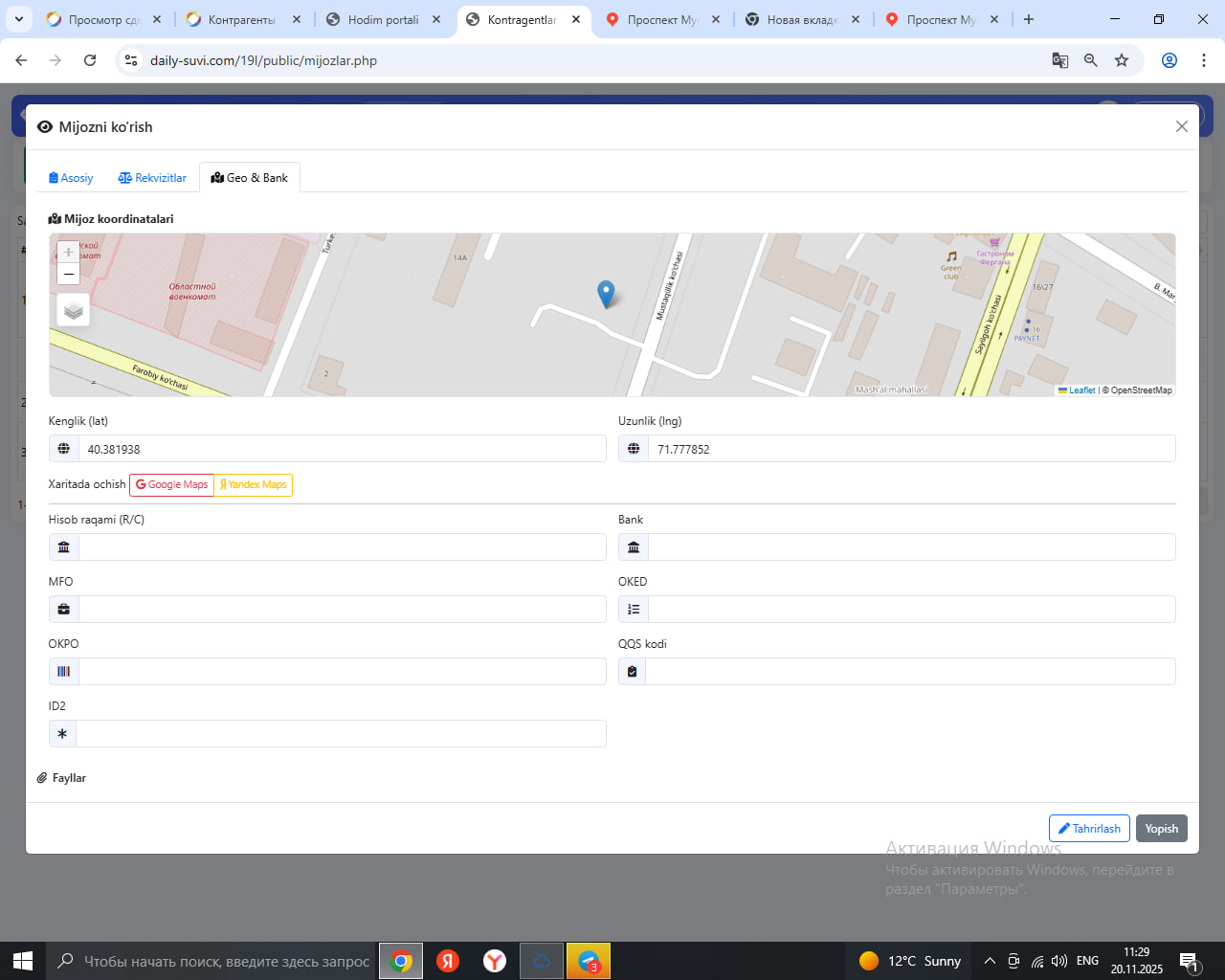The image size is (1225, 980).
Task: Open location in Yandex Maps
Action: coord(254,485)
